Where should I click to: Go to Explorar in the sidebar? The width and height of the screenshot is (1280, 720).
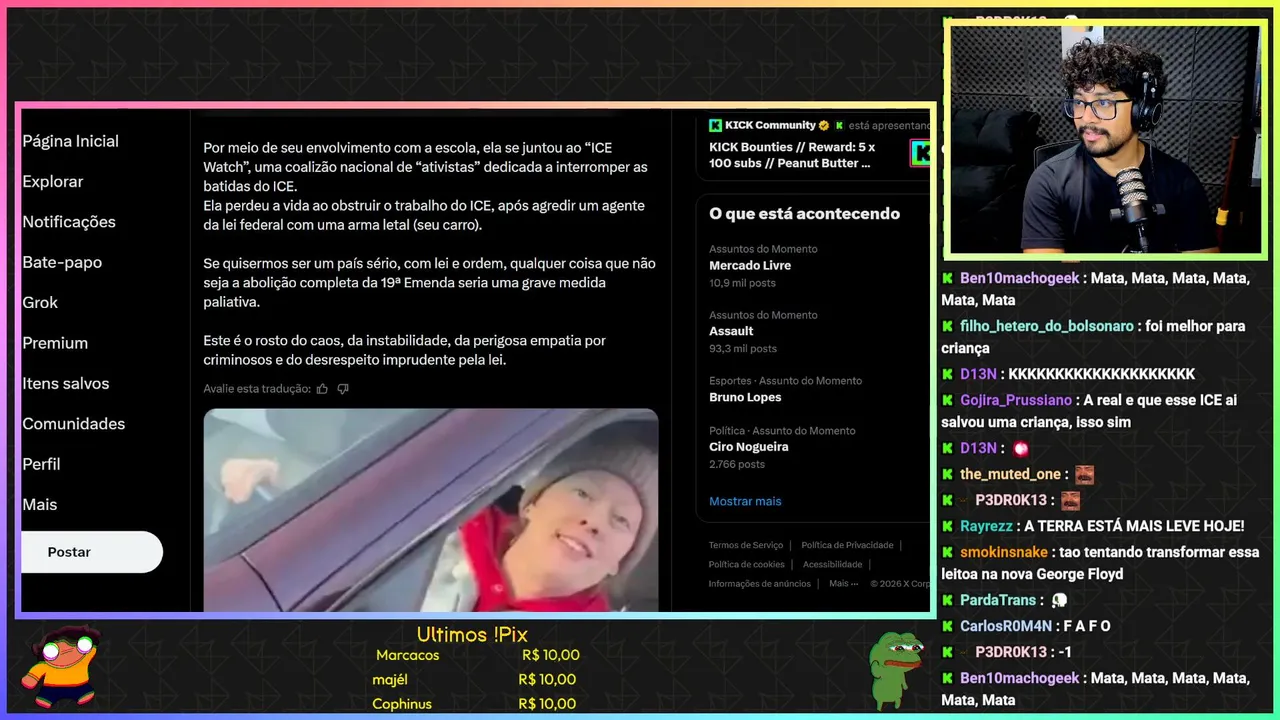53,182
